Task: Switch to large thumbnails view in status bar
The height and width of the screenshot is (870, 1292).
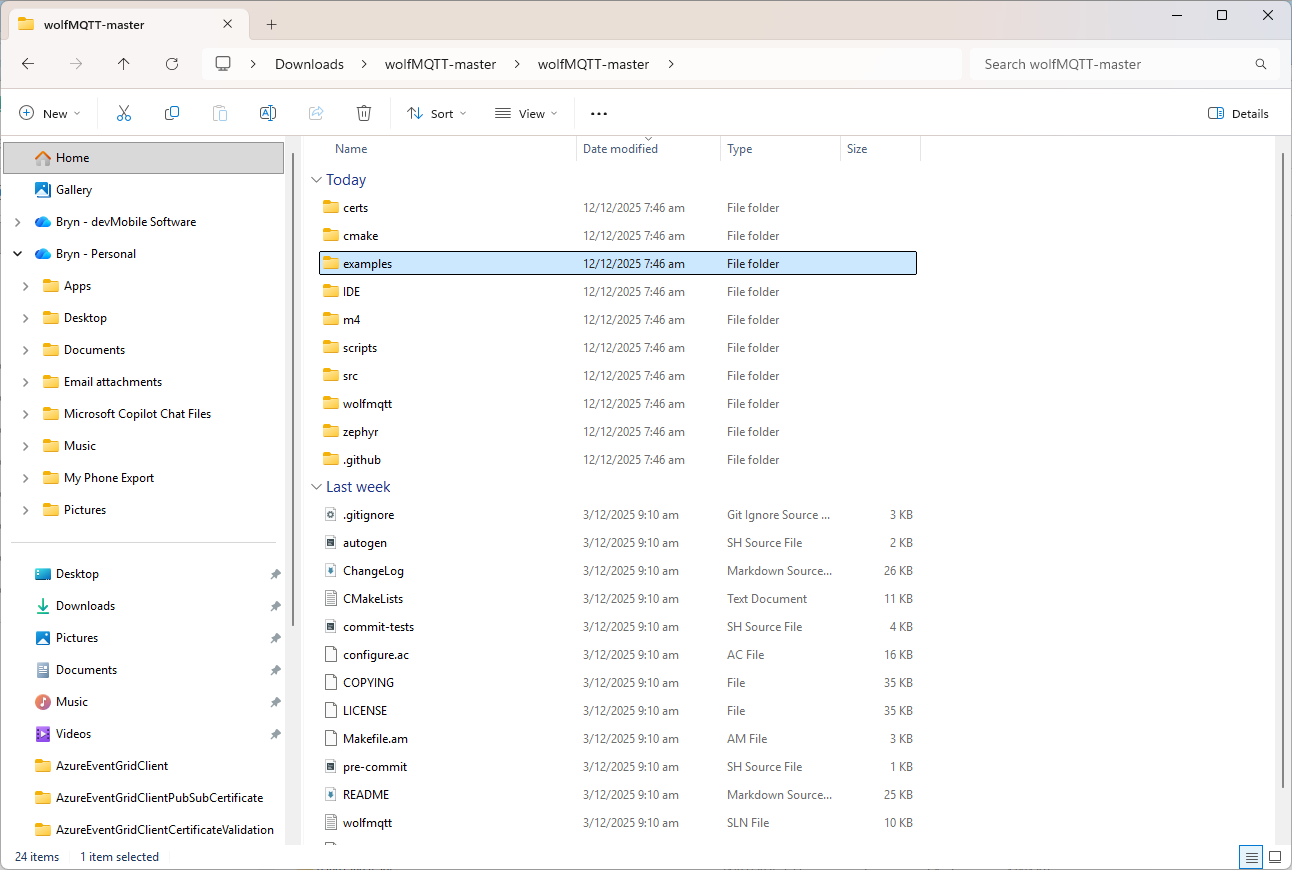Action: pos(1275,857)
